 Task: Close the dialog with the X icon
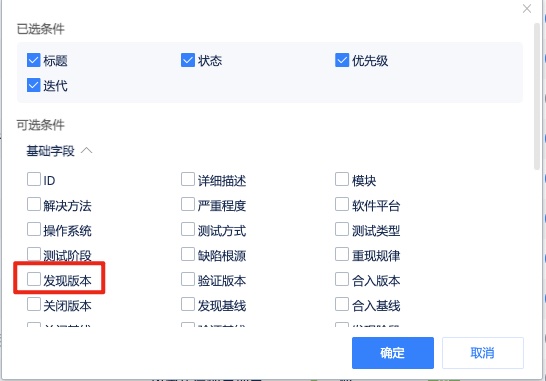tap(527, 8)
